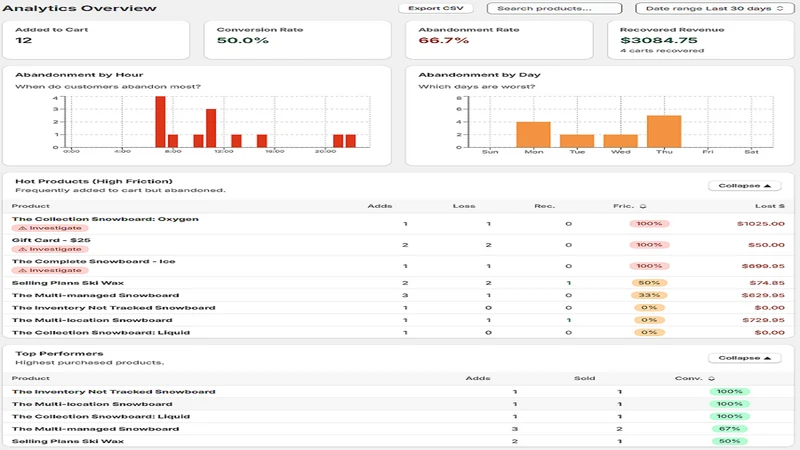Viewport: 800px width, 450px height.
Task: Open Selling Plans Ski Wax in Top Performers
Action: click(398, 441)
